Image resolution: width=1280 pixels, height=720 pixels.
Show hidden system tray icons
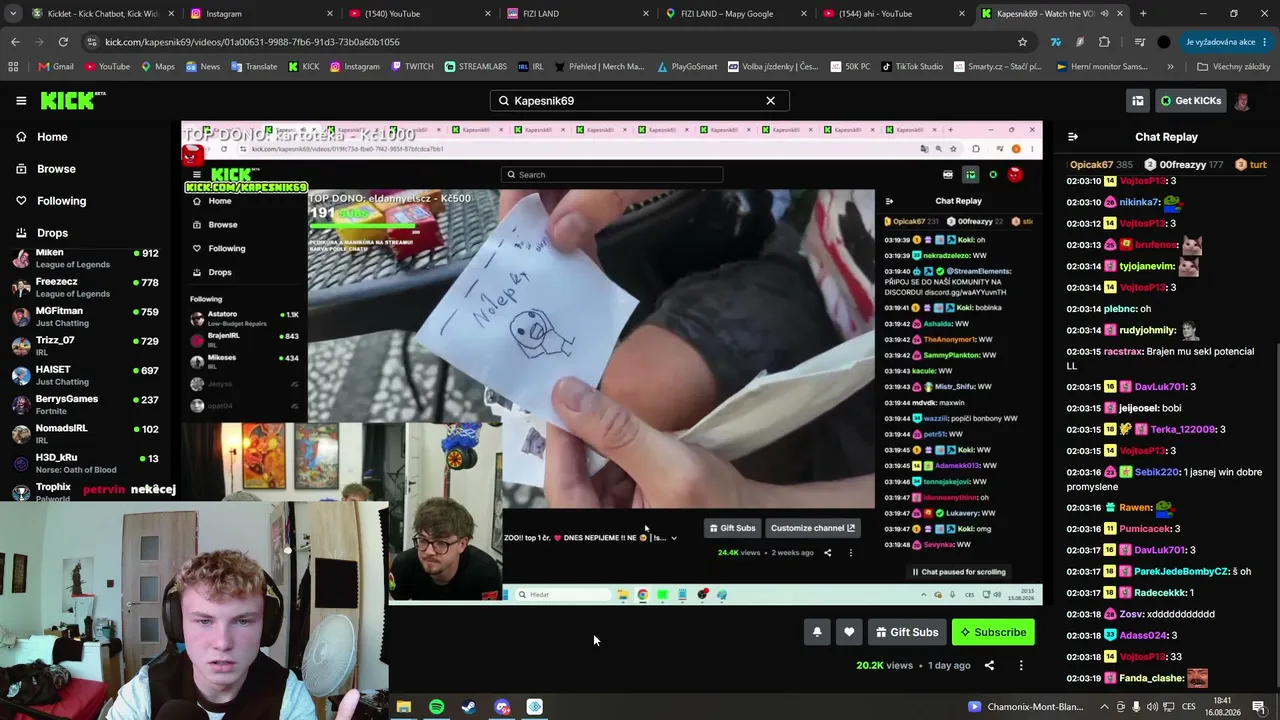coord(1104,707)
